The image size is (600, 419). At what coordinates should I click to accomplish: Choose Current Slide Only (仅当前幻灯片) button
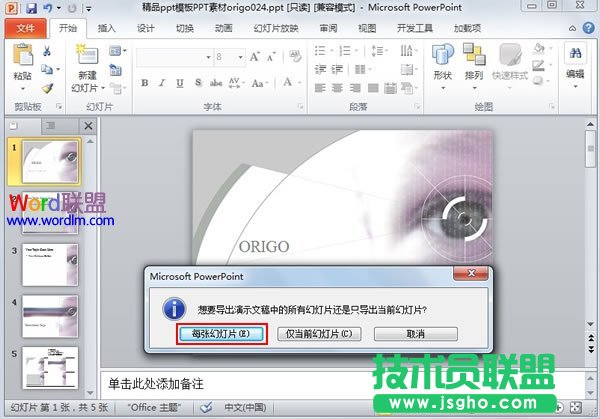[317, 333]
